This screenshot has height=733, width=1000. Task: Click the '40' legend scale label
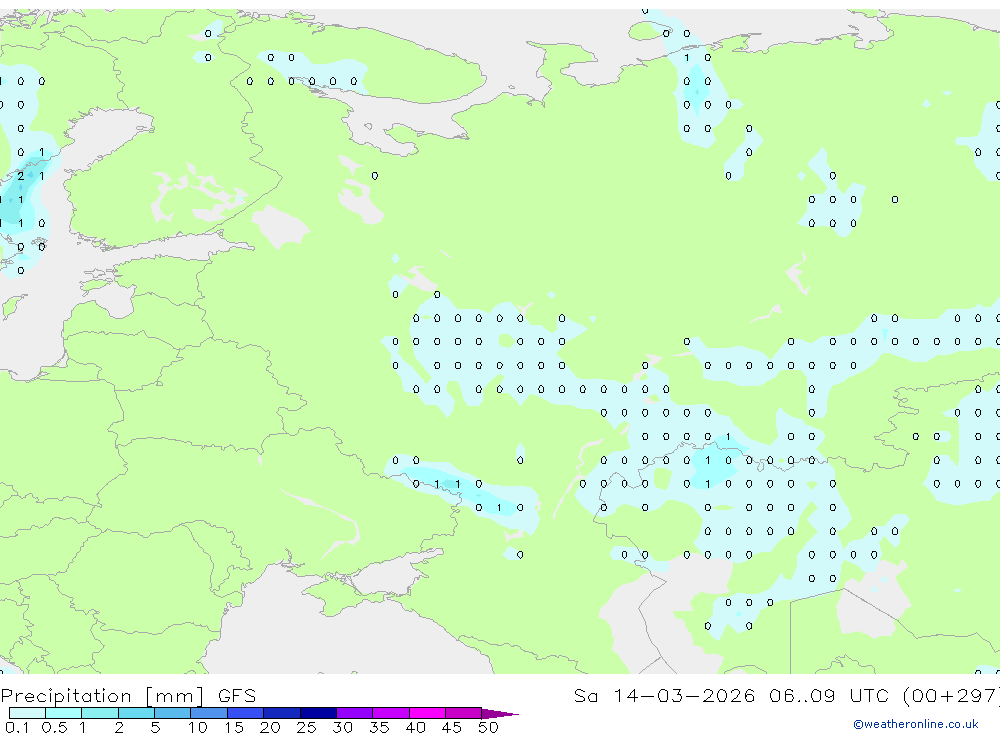(415, 727)
